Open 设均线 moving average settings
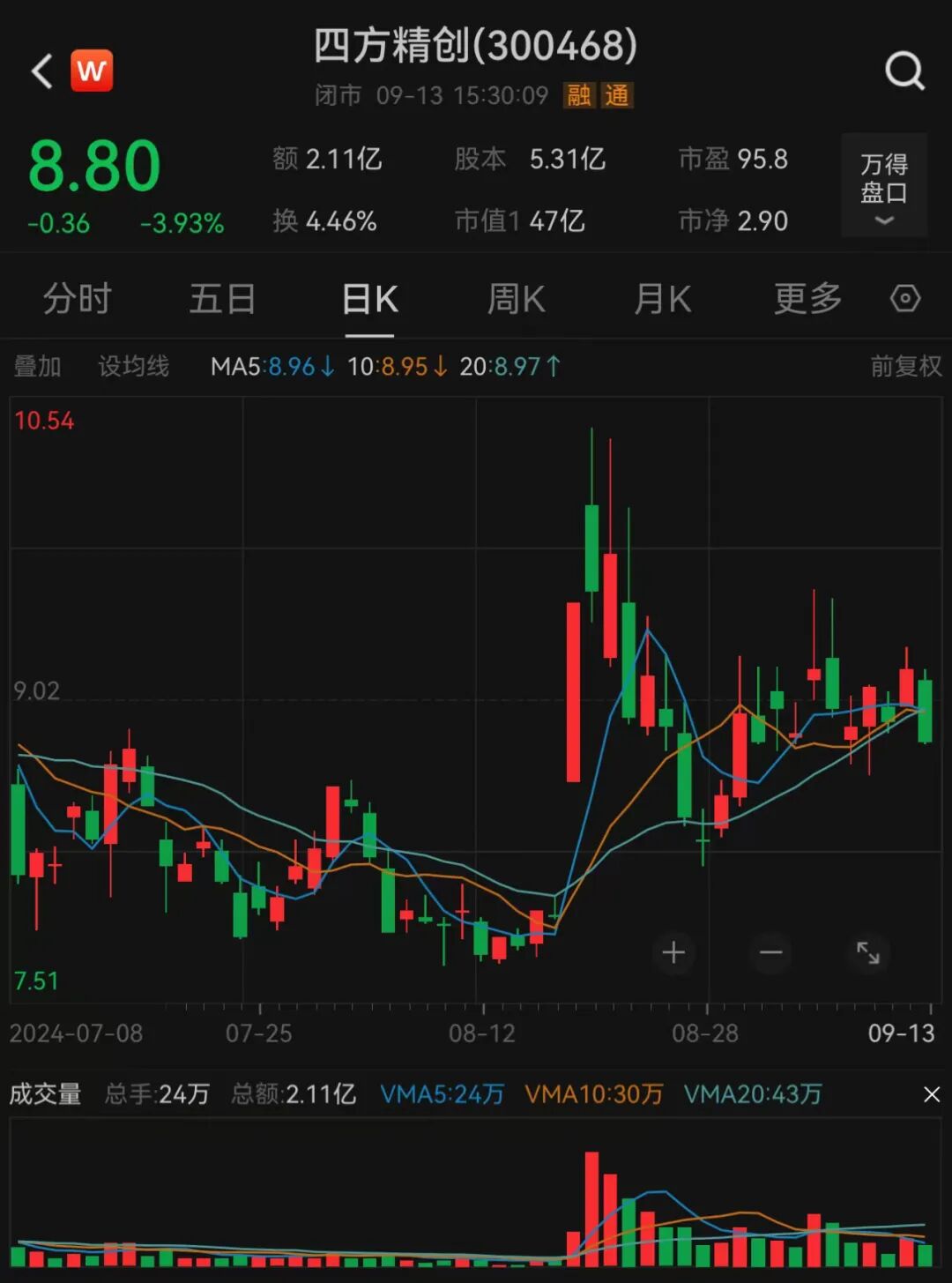The image size is (952, 1283). tap(134, 366)
